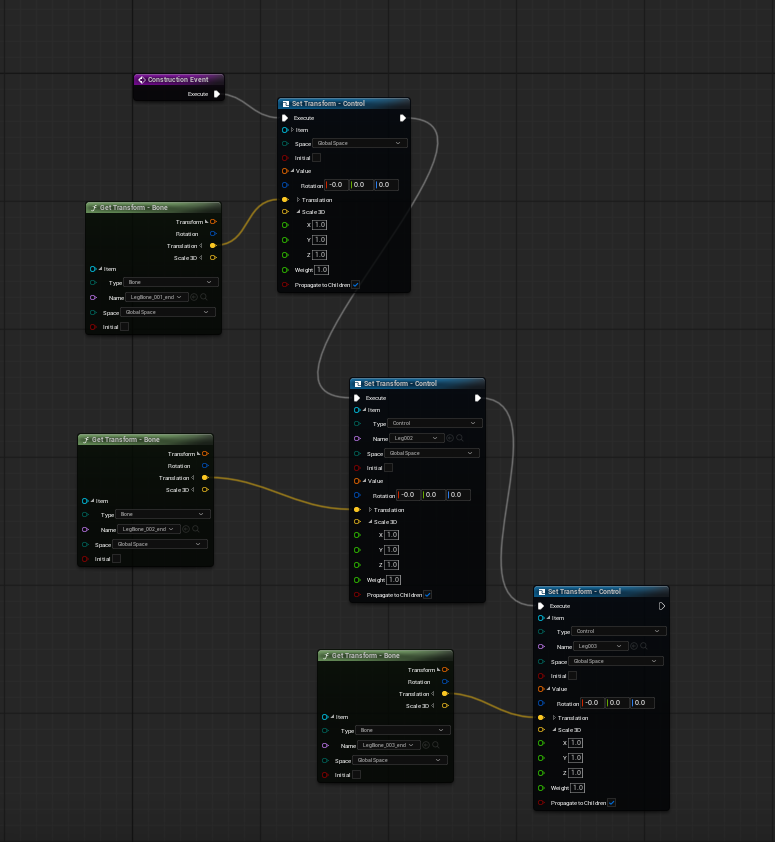The width and height of the screenshot is (775, 842).
Task: Click the search icon beside LegBone_001_end name
Action: point(204,297)
